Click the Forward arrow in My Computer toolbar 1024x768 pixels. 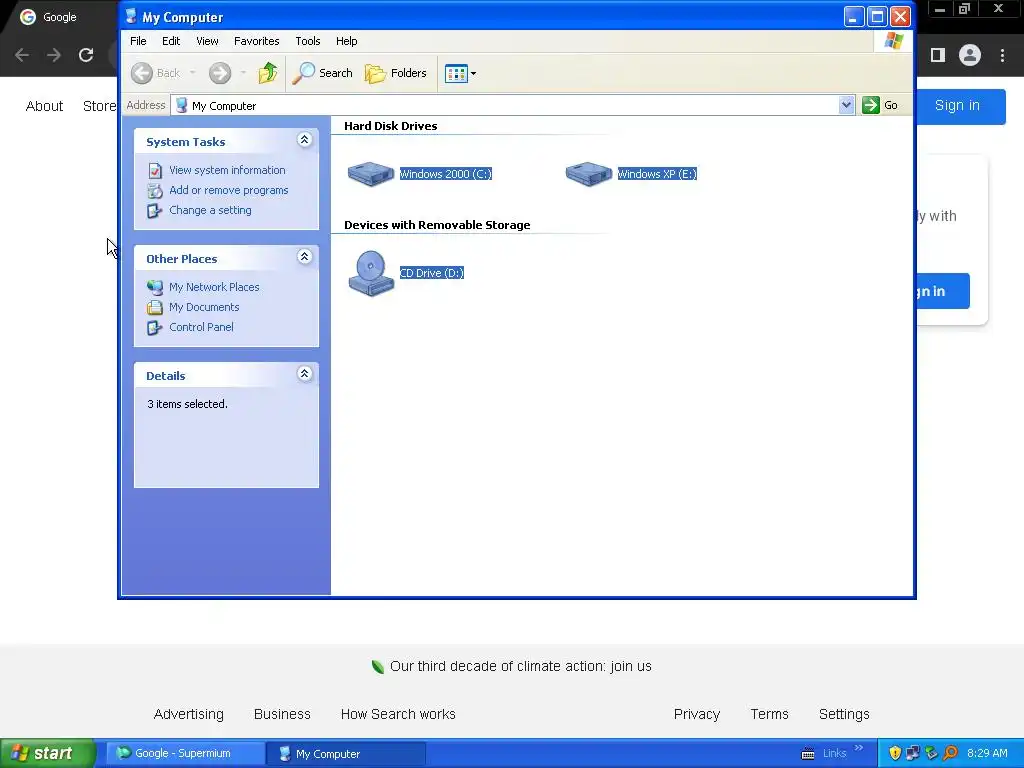pos(220,73)
